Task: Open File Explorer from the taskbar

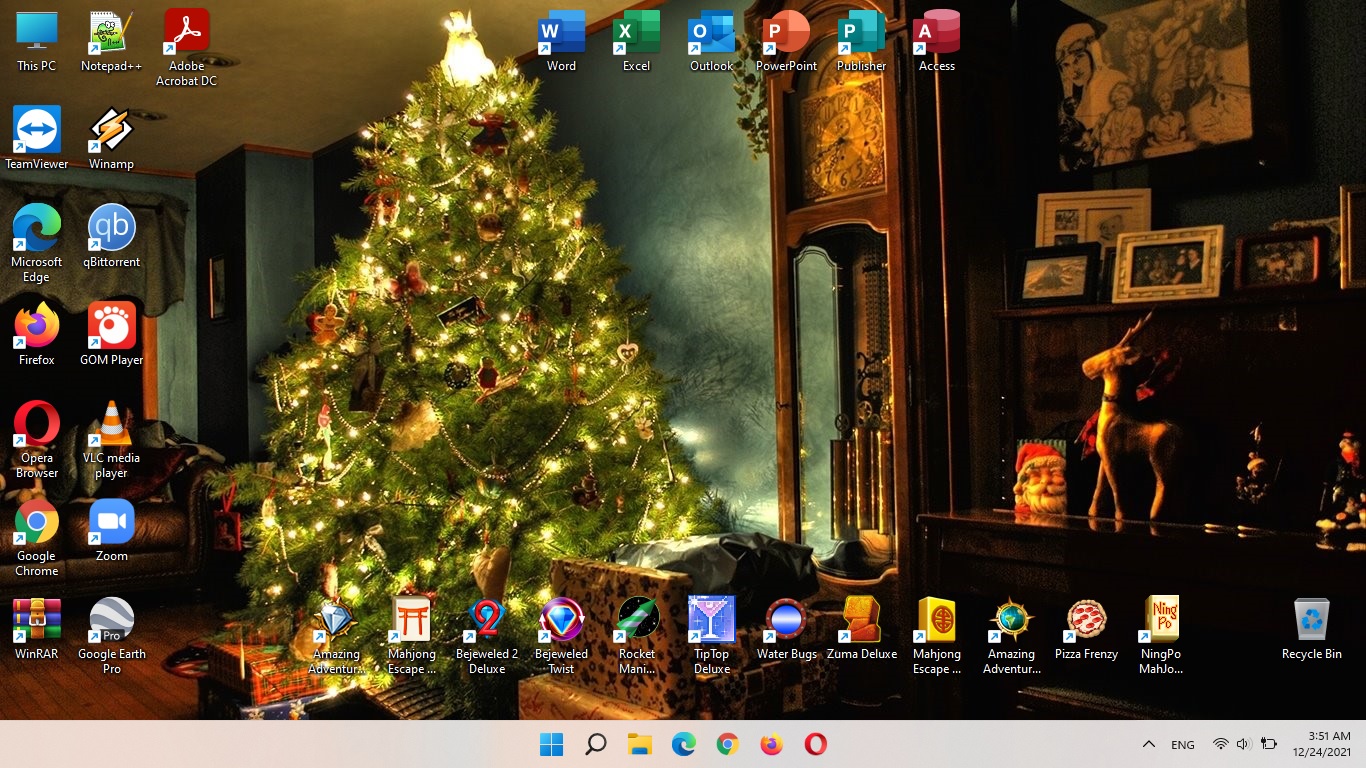Action: point(640,744)
